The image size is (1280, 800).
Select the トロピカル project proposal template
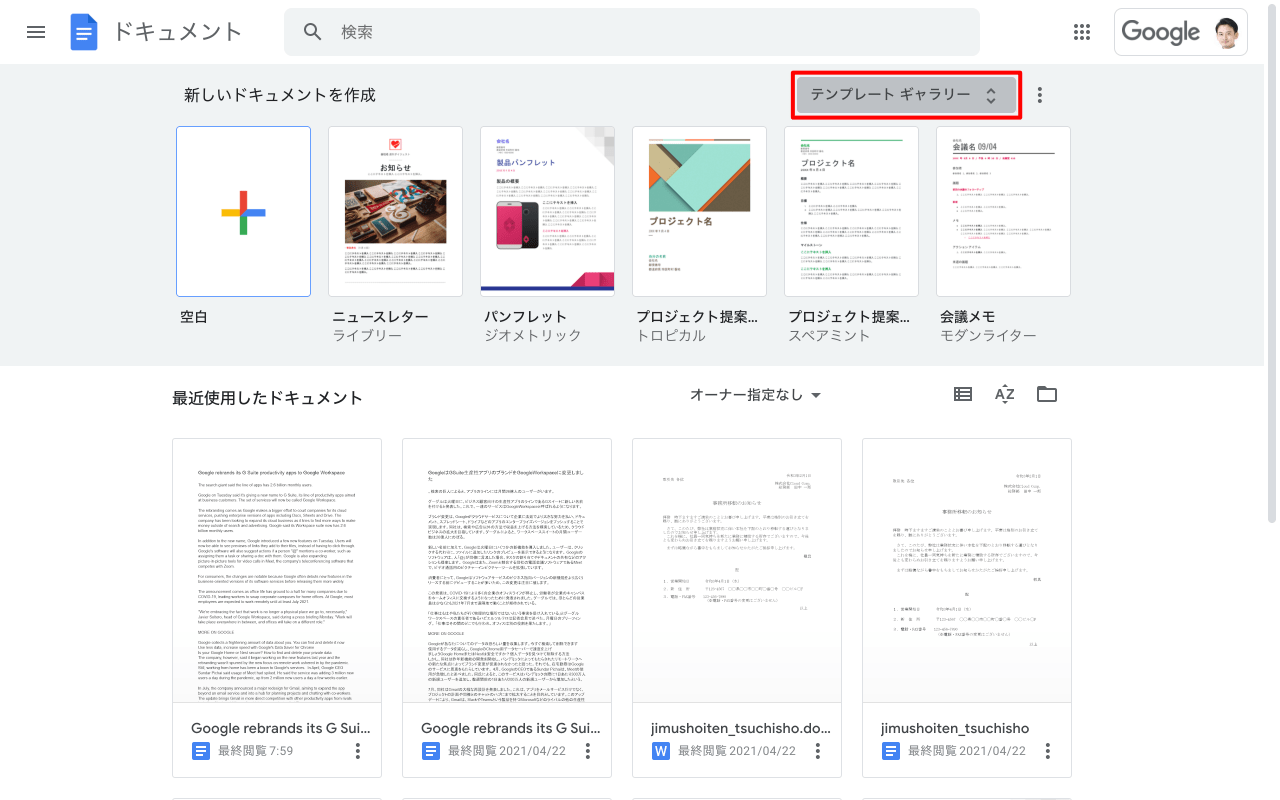(699, 211)
